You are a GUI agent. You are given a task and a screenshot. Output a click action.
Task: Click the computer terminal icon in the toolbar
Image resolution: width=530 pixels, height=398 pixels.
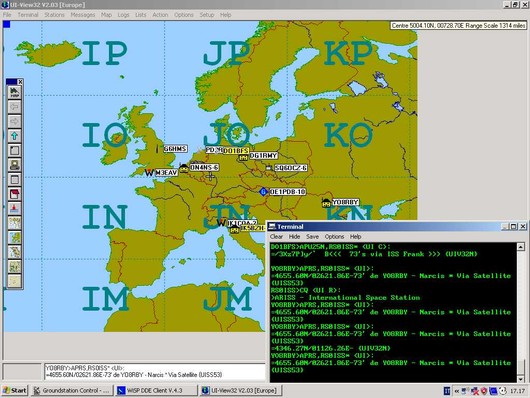click(15, 165)
